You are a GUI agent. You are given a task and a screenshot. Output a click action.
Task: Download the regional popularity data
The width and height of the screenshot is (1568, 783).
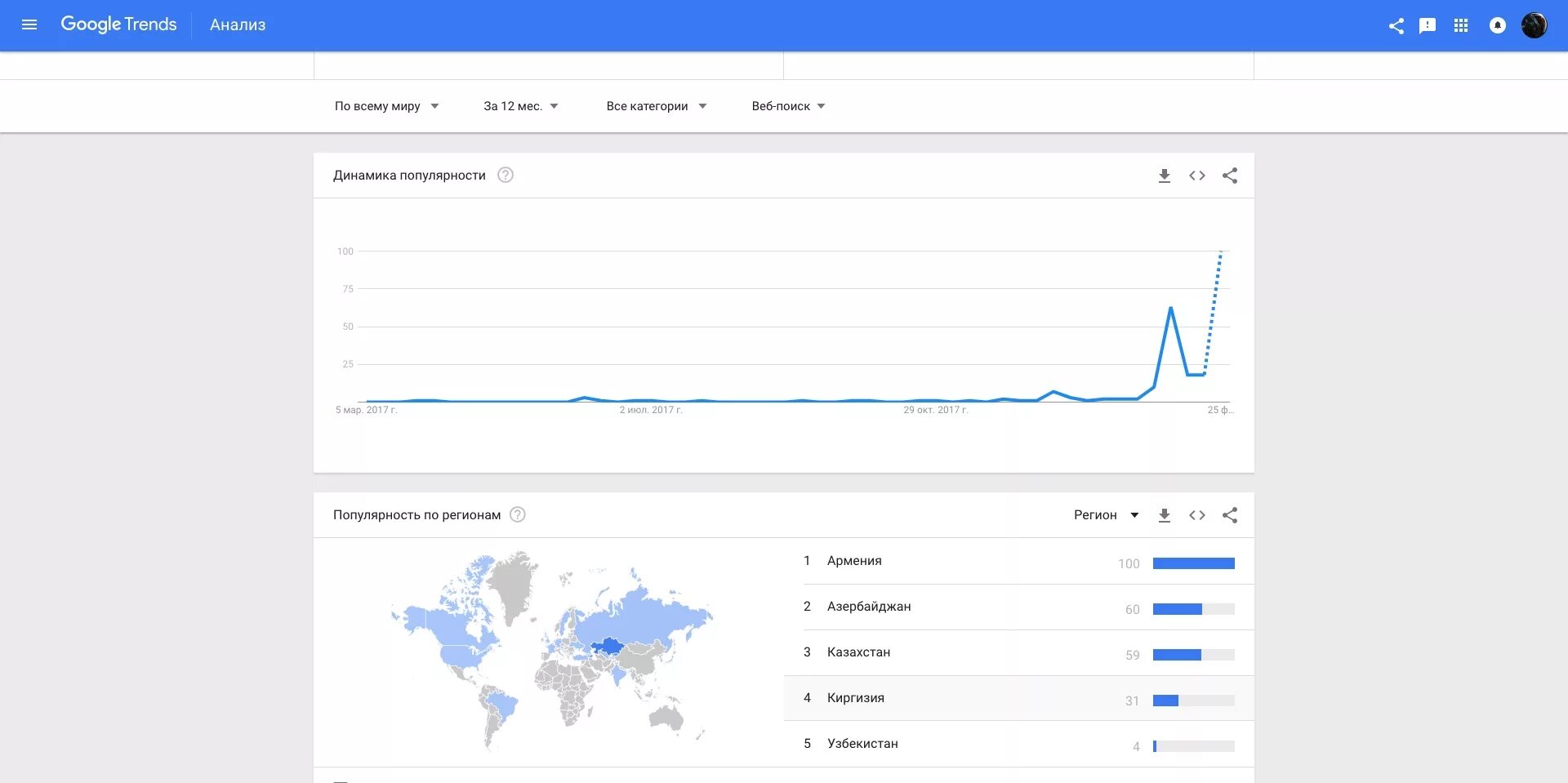click(1165, 515)
